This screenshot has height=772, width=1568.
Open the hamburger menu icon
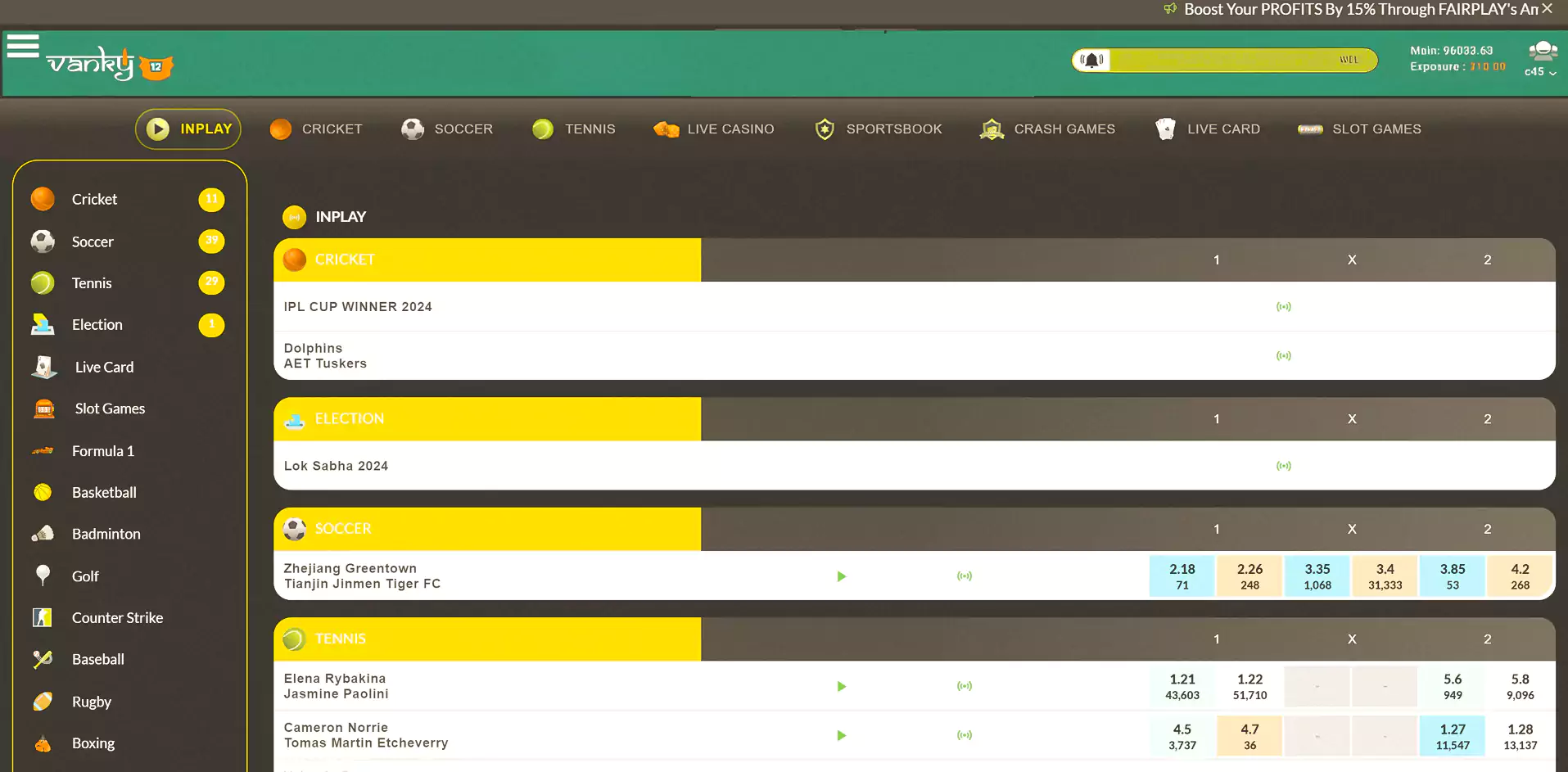pyautogui.click(x=23, y=47)
